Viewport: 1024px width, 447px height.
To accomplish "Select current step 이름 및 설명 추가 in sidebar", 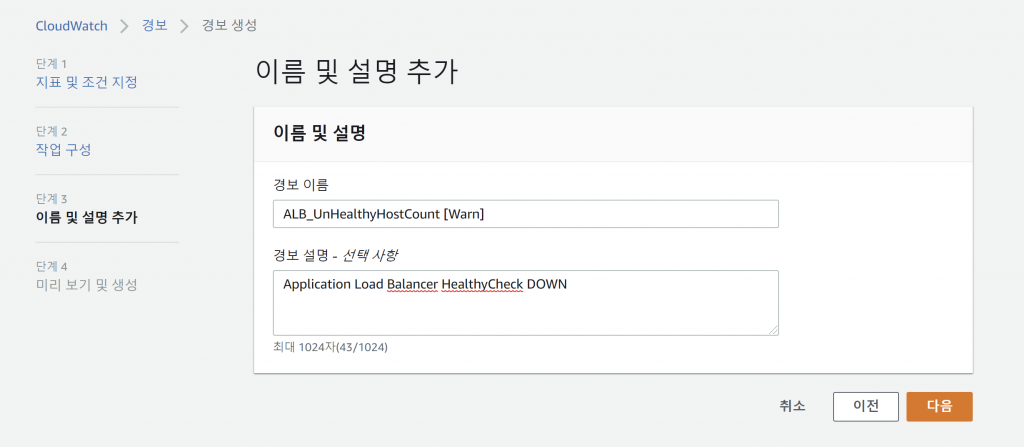I will click(x=86, y=217).
